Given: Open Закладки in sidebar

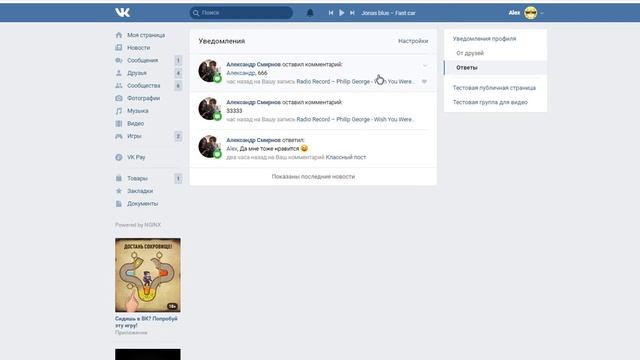Looking at the screenshot, I should (140, 191).
